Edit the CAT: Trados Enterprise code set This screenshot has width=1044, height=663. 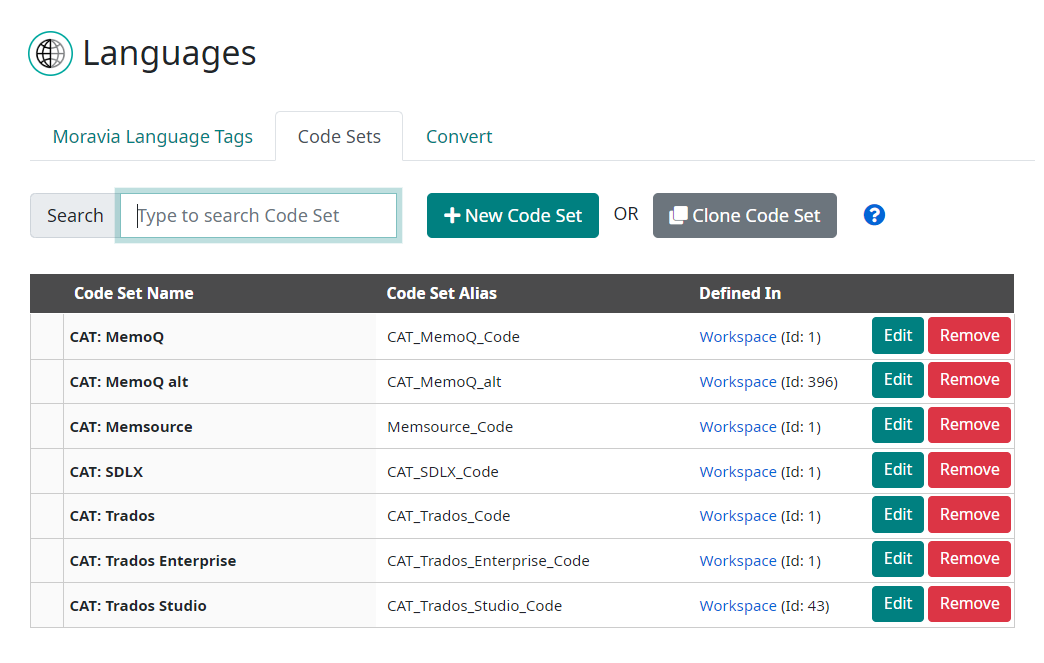tap(898, 559)
